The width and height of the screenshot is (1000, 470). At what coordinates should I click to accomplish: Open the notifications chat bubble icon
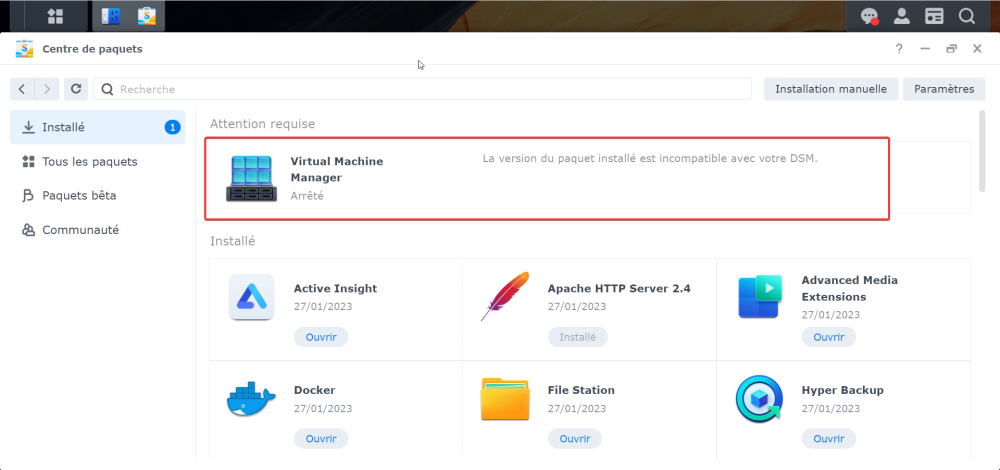tap(869, 17)
